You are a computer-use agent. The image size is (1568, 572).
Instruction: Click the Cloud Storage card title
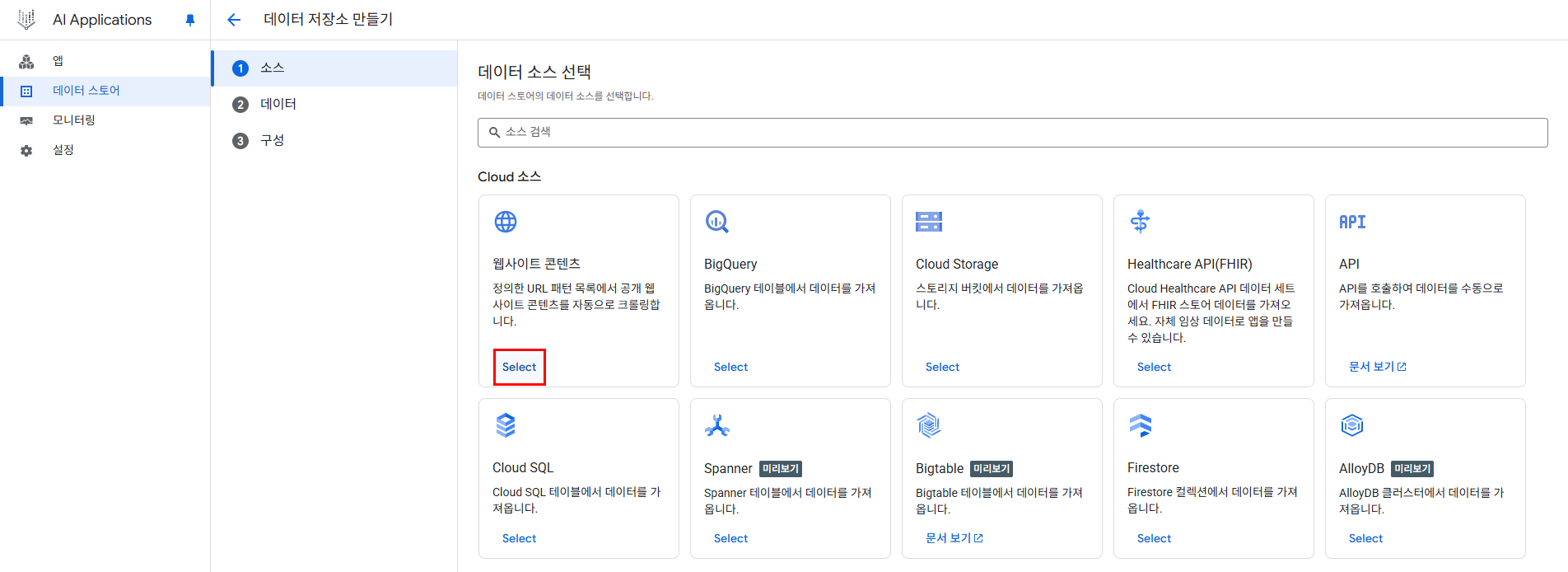[957, 264]
